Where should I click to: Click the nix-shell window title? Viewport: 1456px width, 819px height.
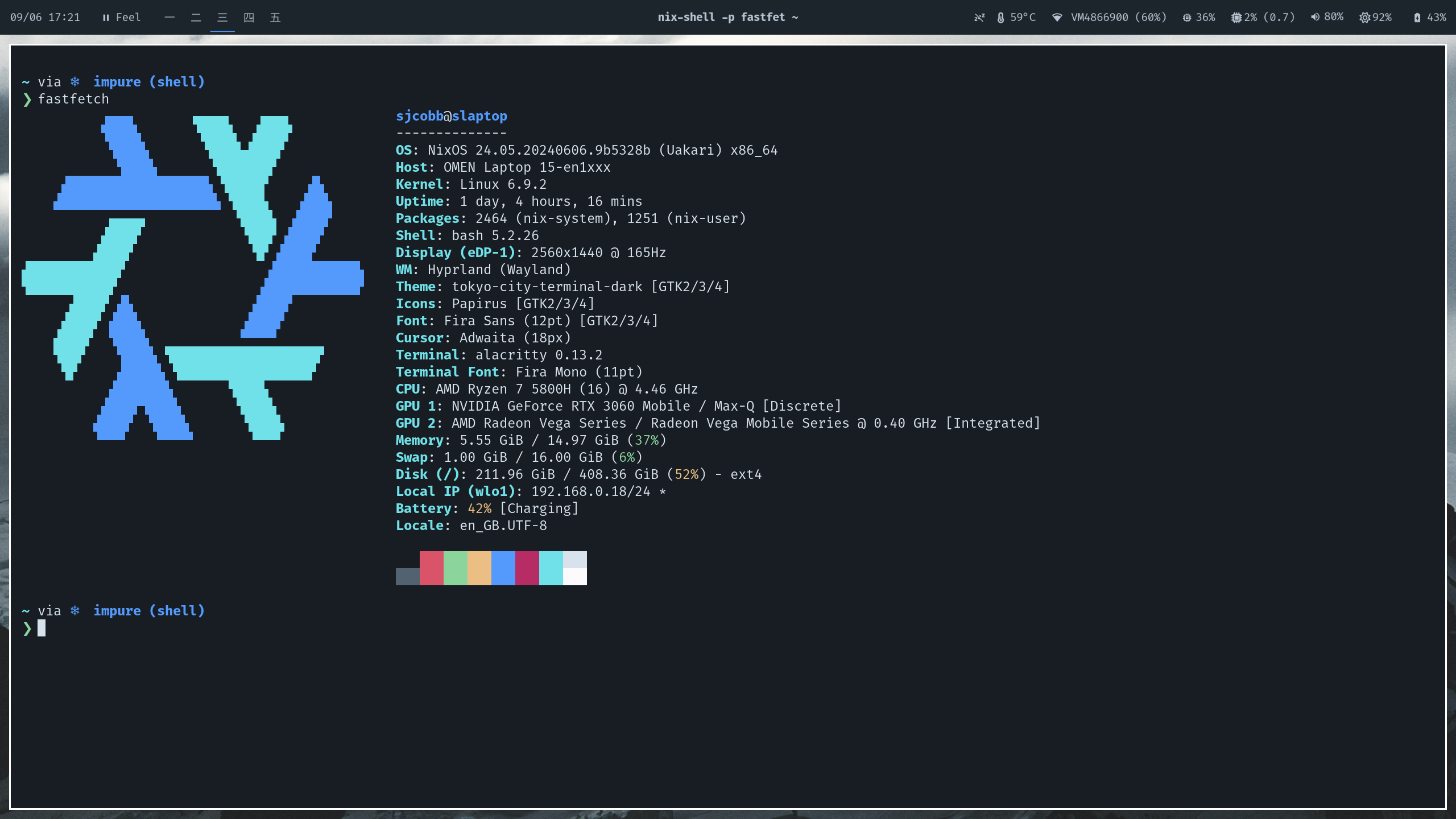[727, 18]
